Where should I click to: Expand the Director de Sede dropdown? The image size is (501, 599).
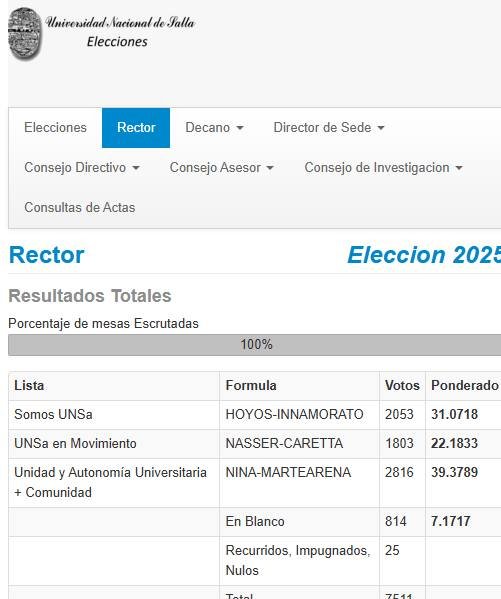pos(329,128)
